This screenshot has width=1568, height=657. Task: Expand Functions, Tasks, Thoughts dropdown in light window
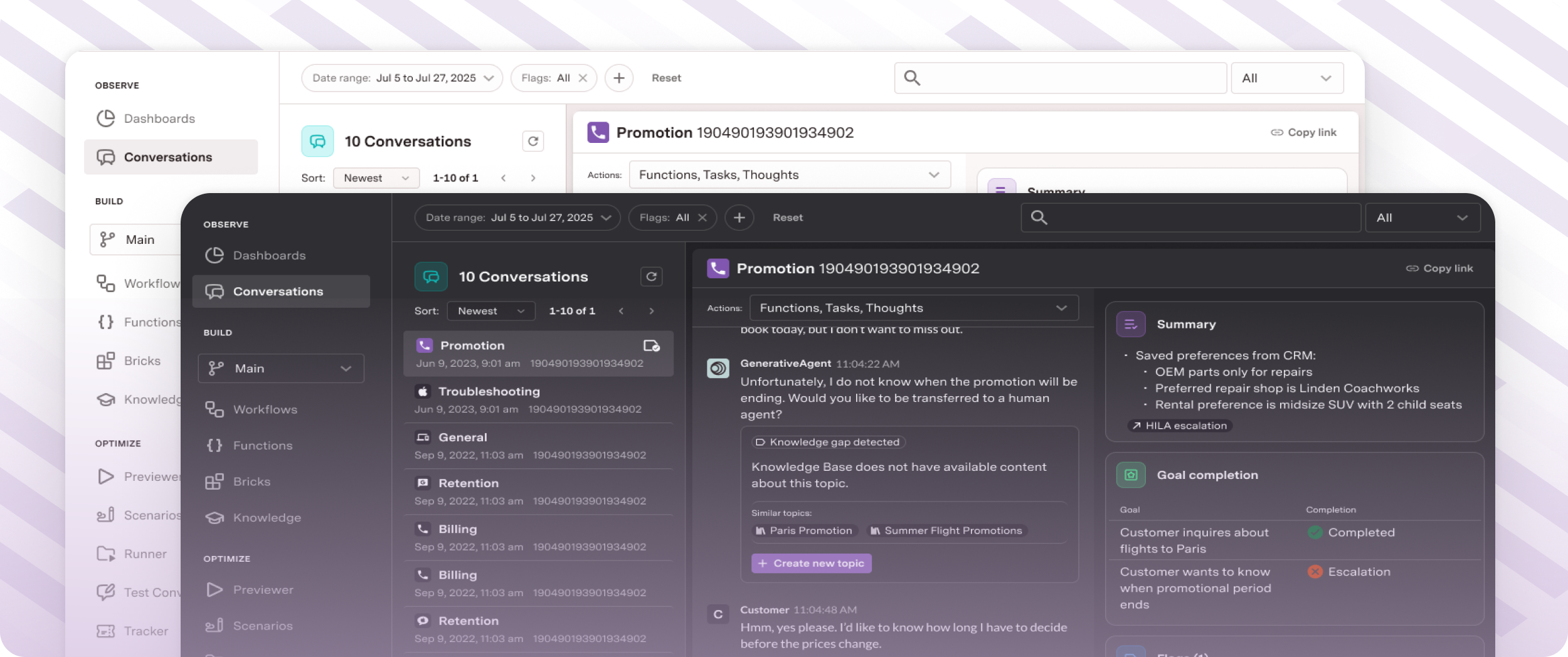coord(790,175)
